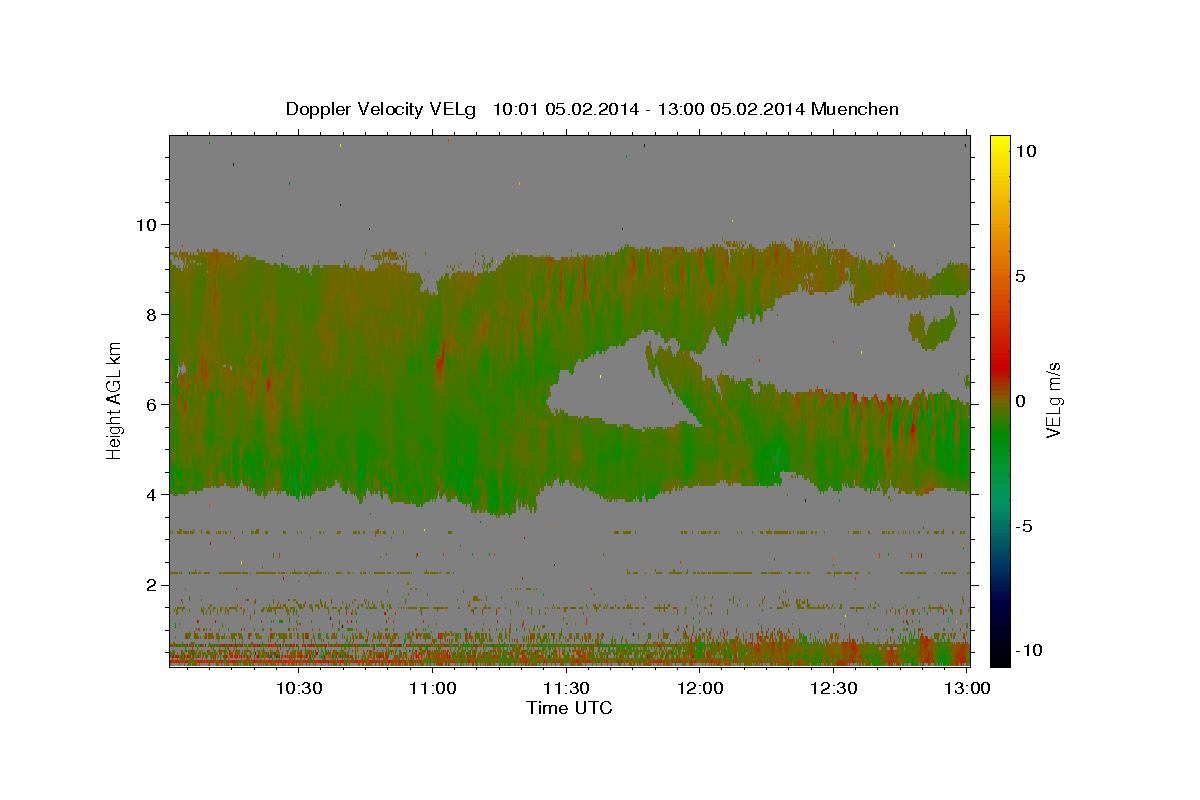Image resolution: width=1200 pixels, height=800 pixels.
Task: Click the colorbar value -5 label
Action: (1025, 526)
